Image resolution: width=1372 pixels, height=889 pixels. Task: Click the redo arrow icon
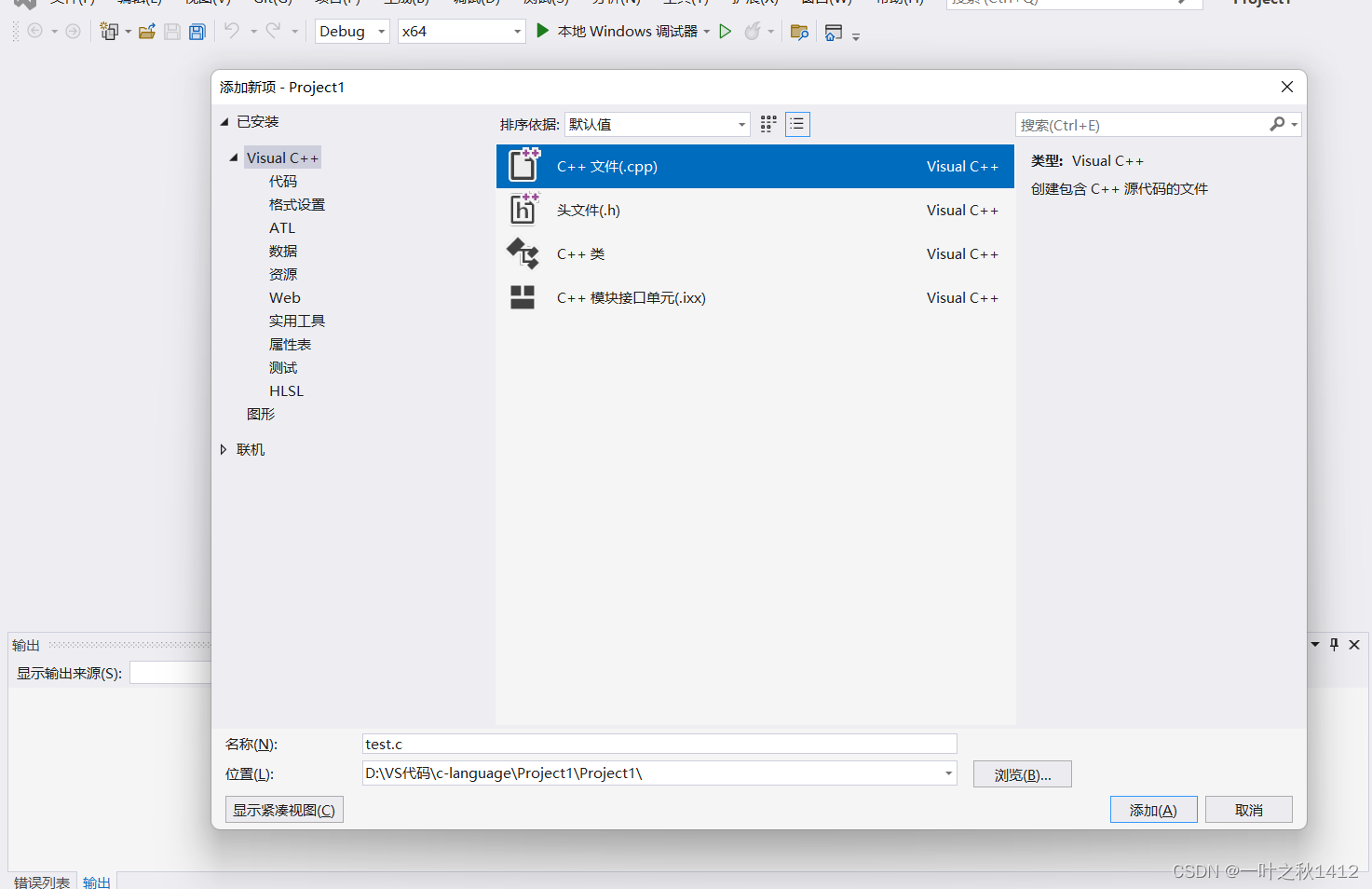point(273,31)
